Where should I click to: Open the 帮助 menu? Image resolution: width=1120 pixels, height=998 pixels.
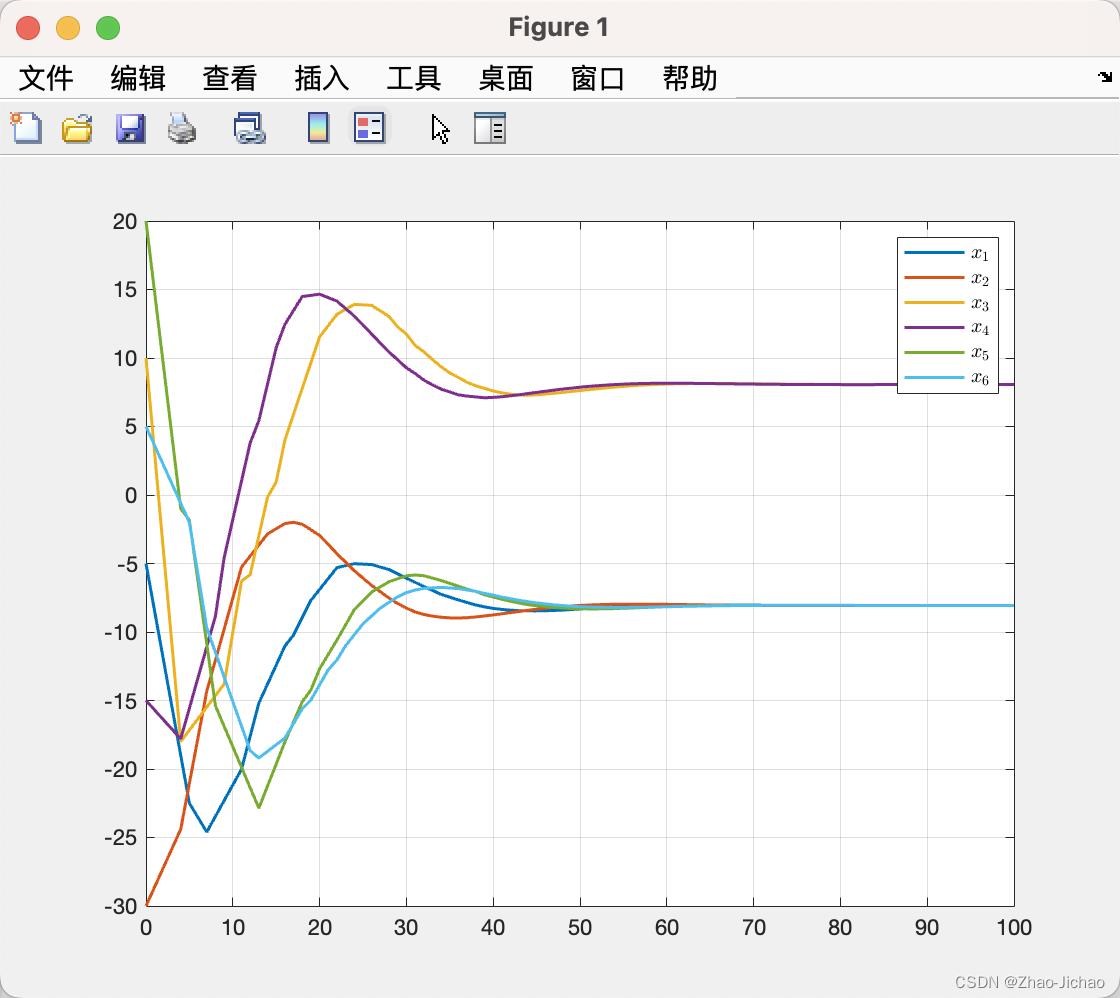click(x=690, y=78)
